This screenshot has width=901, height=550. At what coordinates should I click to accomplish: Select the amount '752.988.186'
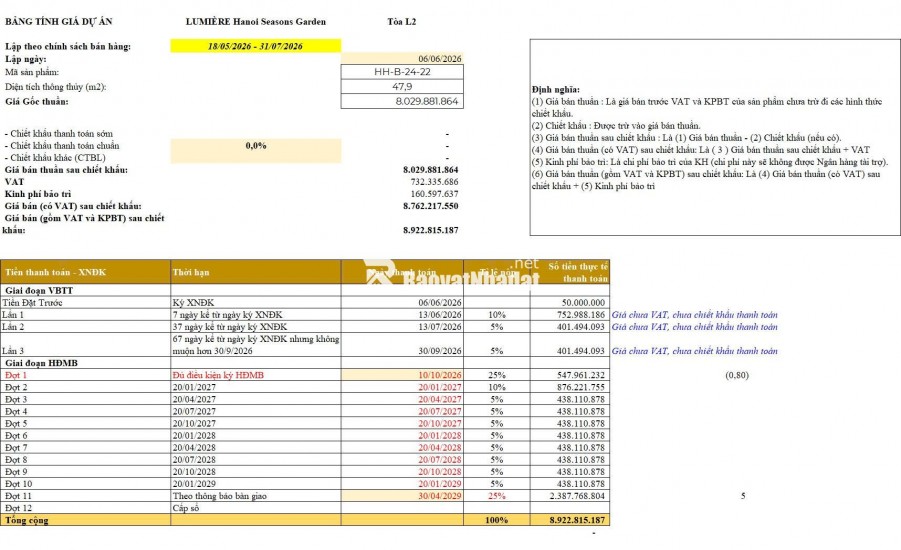pos(581,314)
